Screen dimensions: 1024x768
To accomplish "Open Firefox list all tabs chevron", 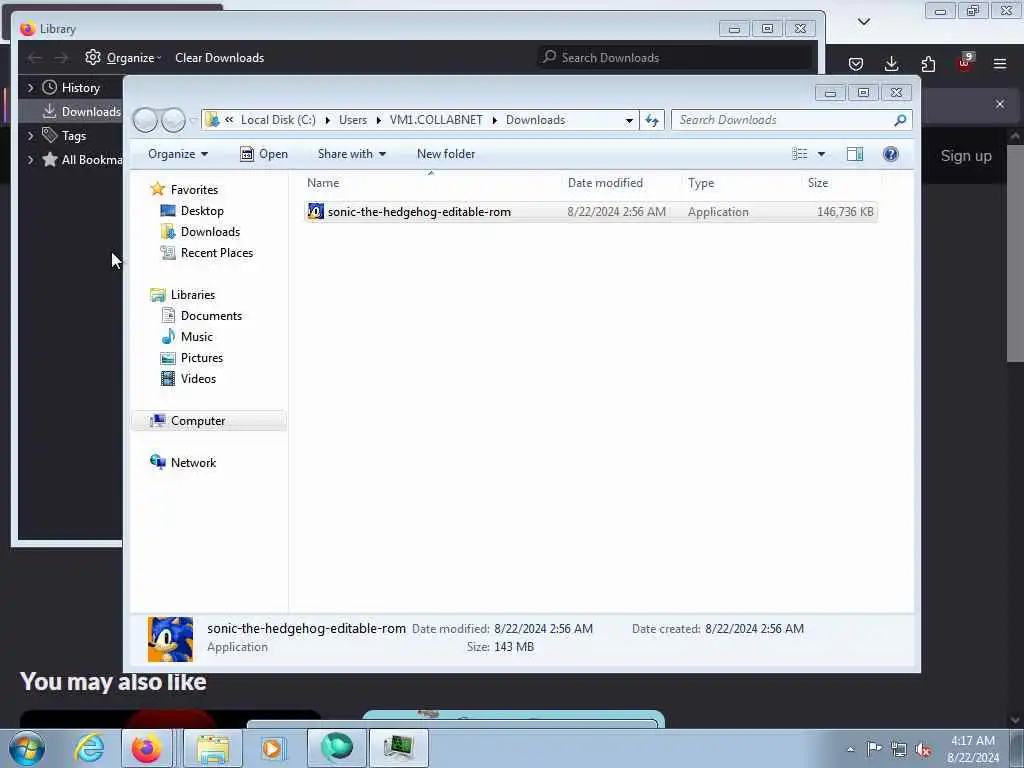I will (x=864, y=22).
